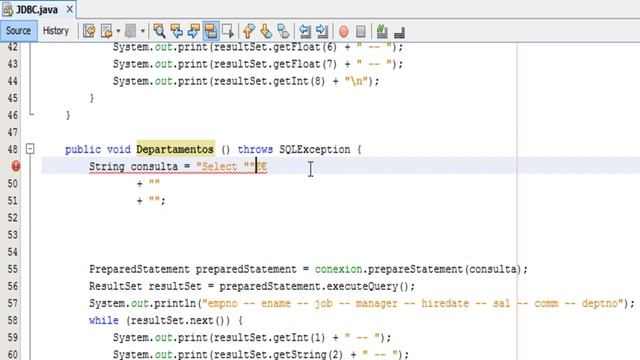Click getInt(8) on line 44
Image resolution: width=640 pixels, height=360 pixels.
click(x=301, y=81)
